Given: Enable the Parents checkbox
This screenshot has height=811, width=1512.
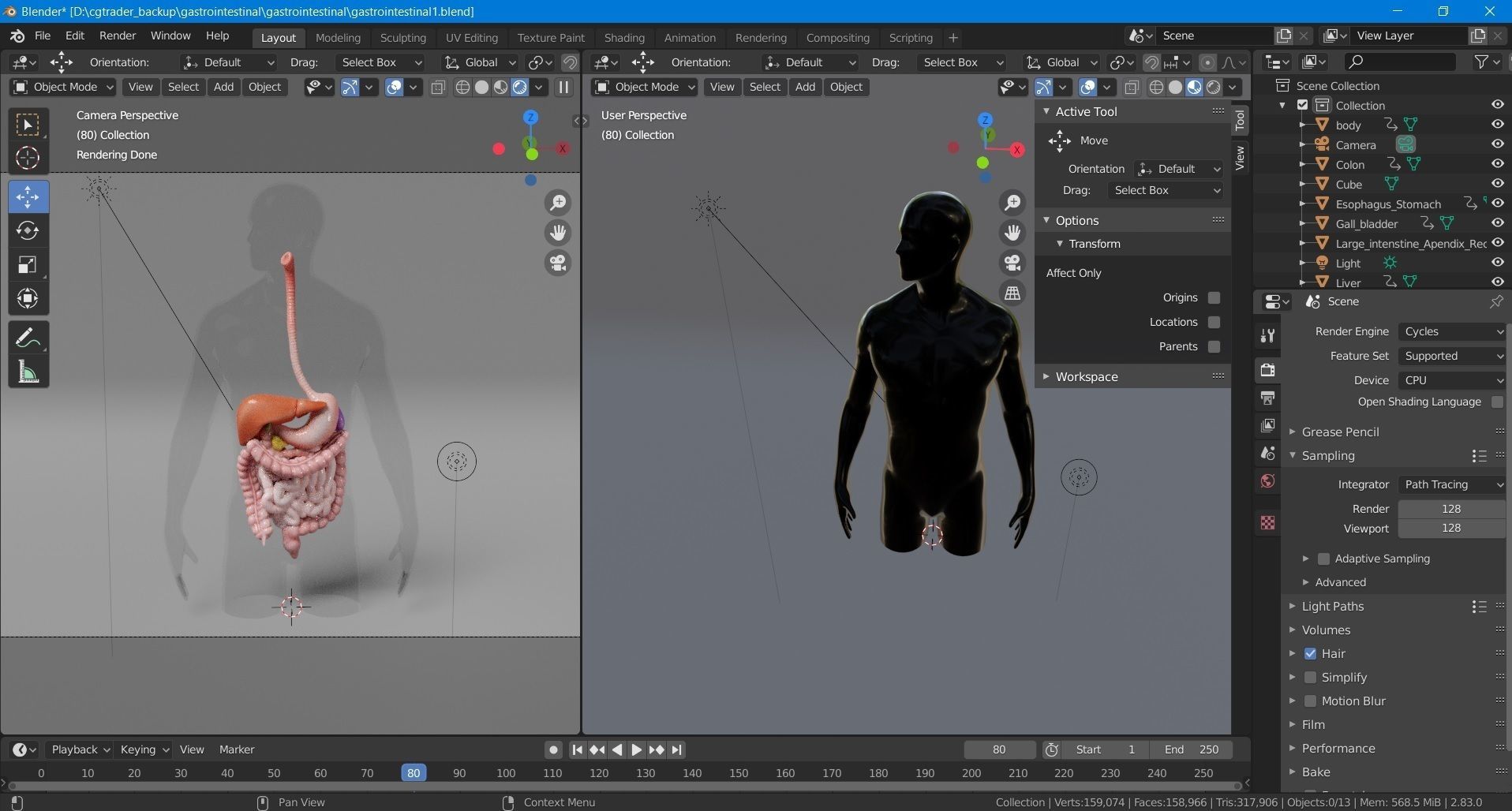Looking at the screenshot, I should tap(1214, 346).
